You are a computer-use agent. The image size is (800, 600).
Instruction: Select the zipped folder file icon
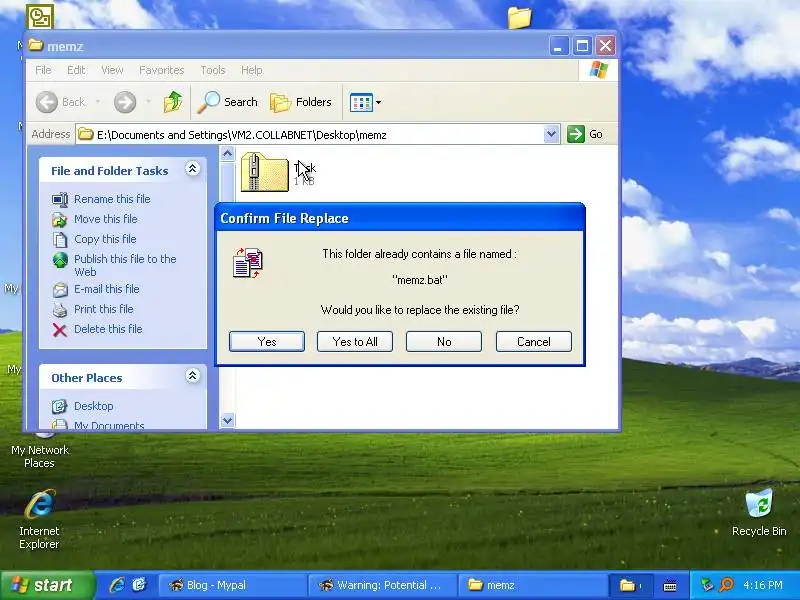click(x=264, y=172)
